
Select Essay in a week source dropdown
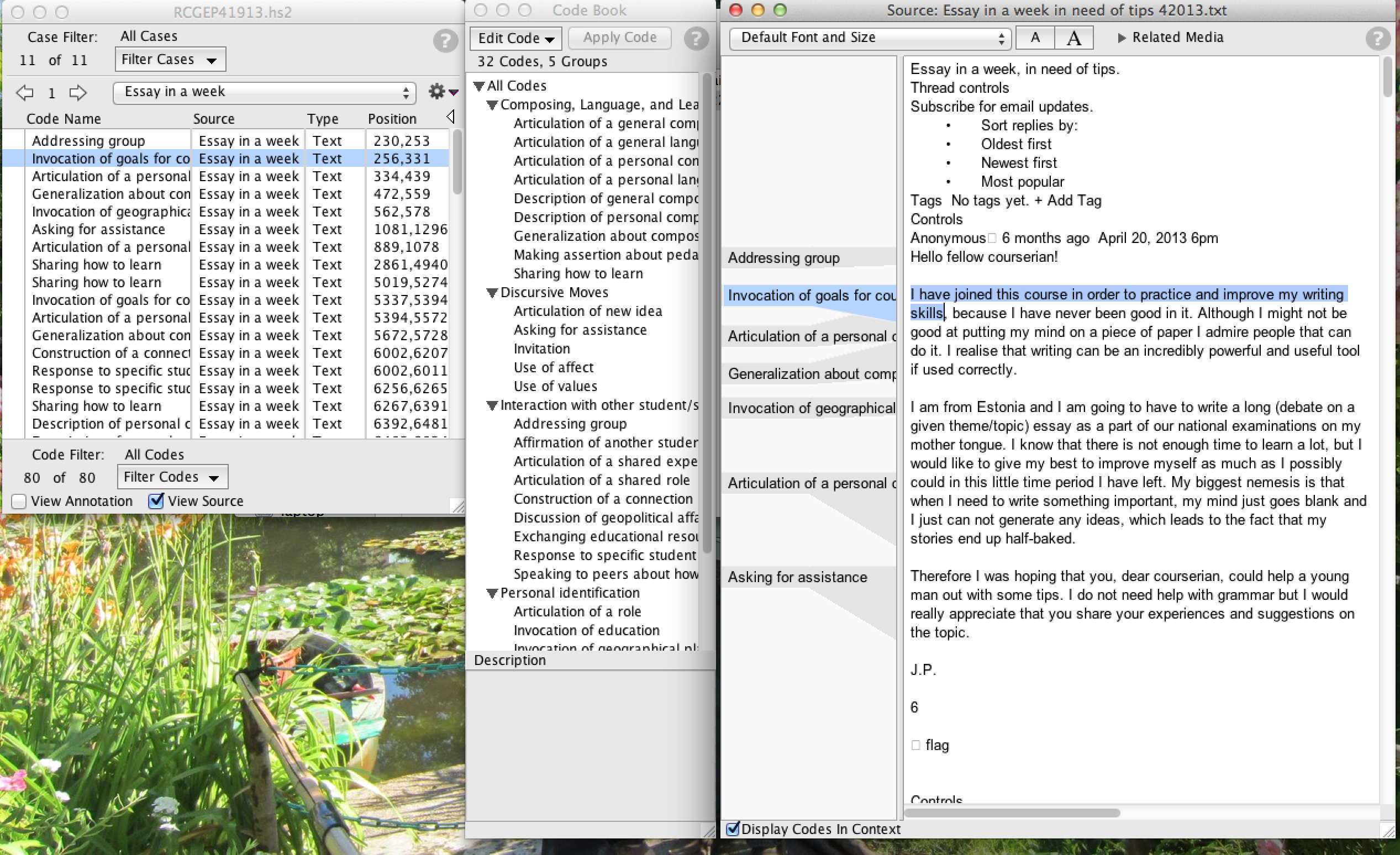265,92
